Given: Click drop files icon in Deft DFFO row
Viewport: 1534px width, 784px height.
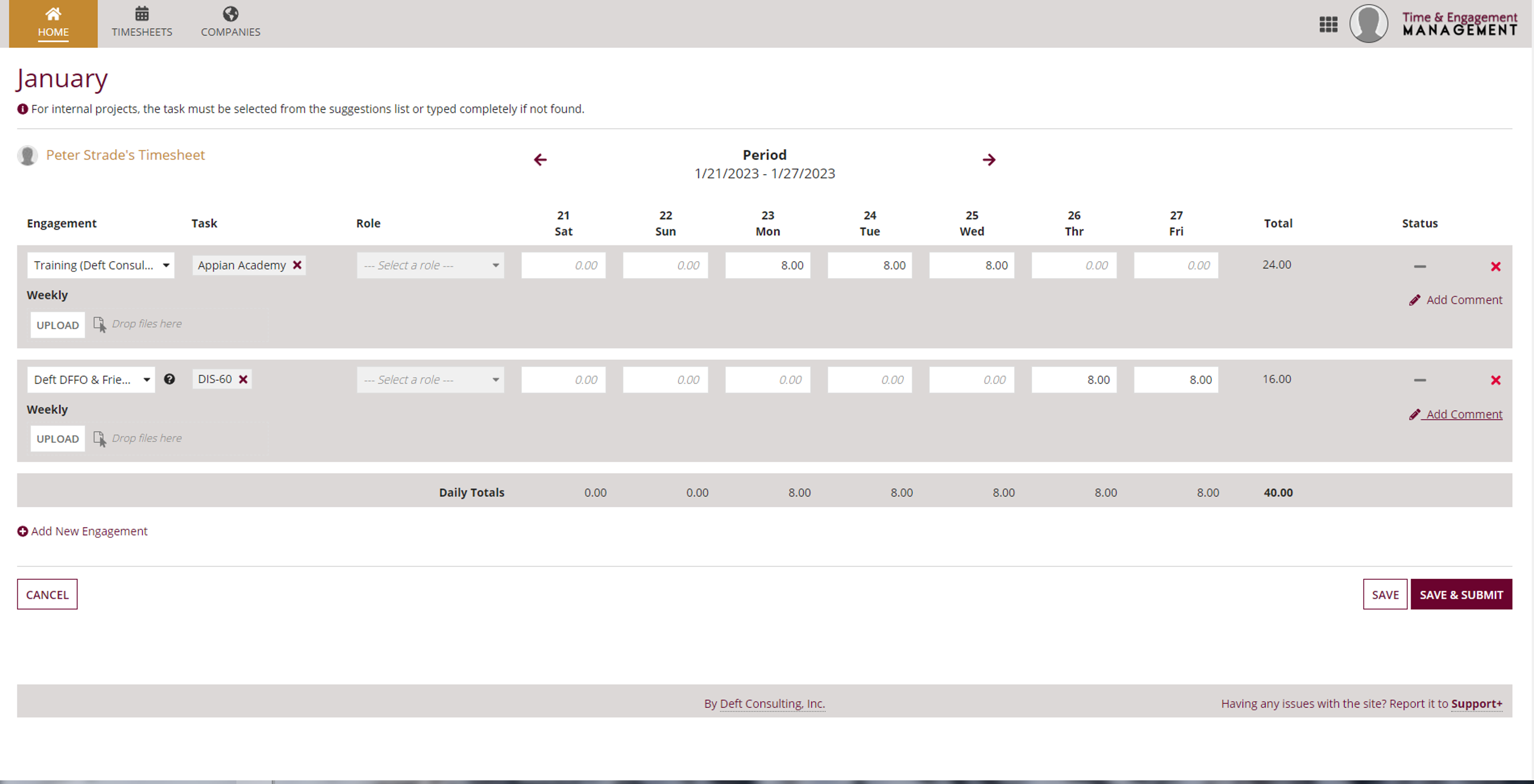Looking at the screenshot, I should (100, 439).
